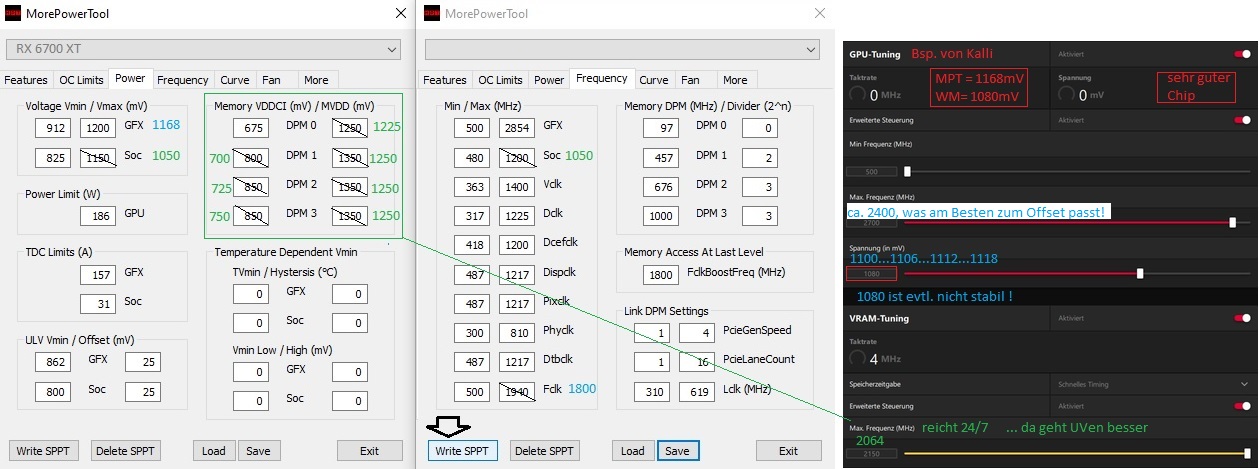Close the right MorePowerTool window
The image size is (1259, 469).
[820, 13]
